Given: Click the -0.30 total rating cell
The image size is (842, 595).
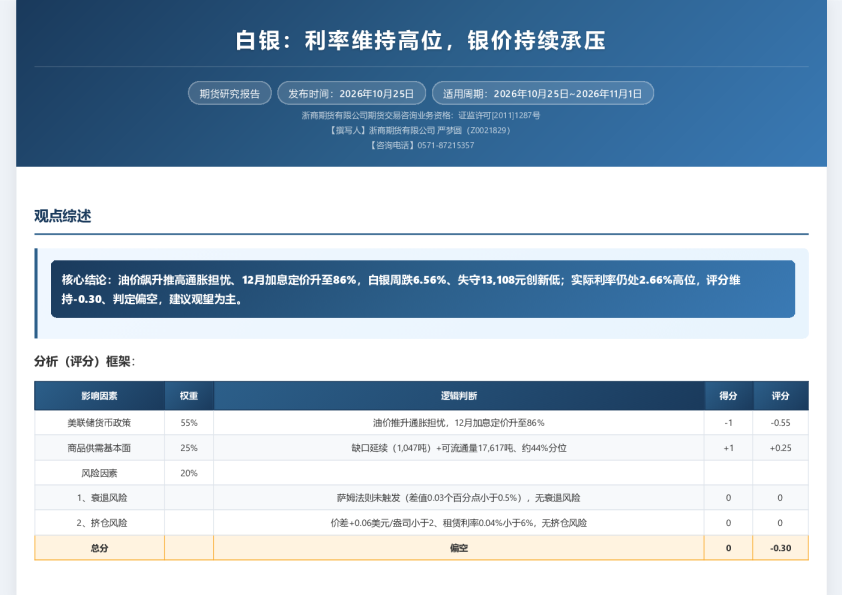Looking at the screenshot, I should pos(780,548).
